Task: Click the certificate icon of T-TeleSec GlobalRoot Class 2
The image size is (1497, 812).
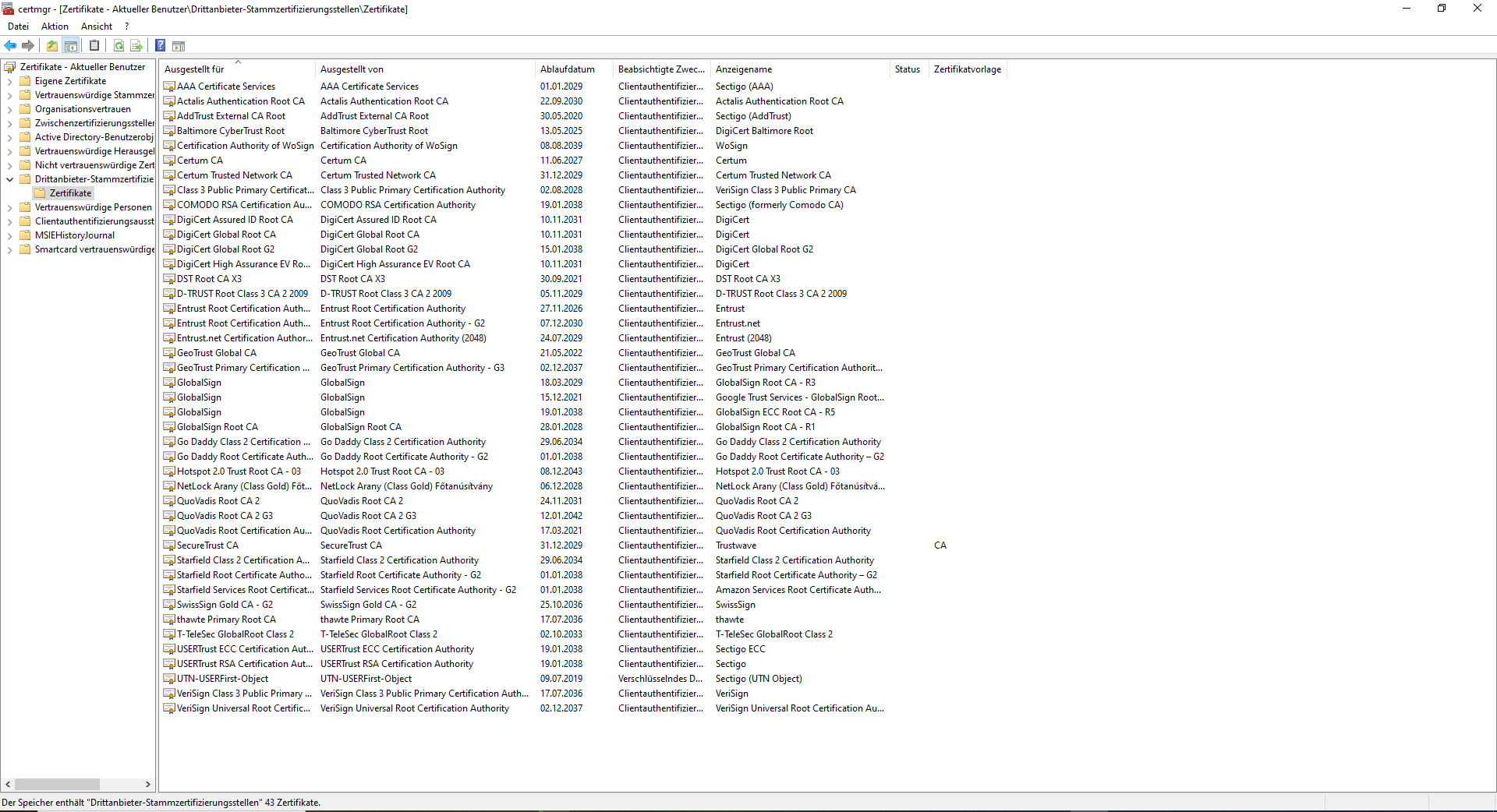Action: coord(169,634)
